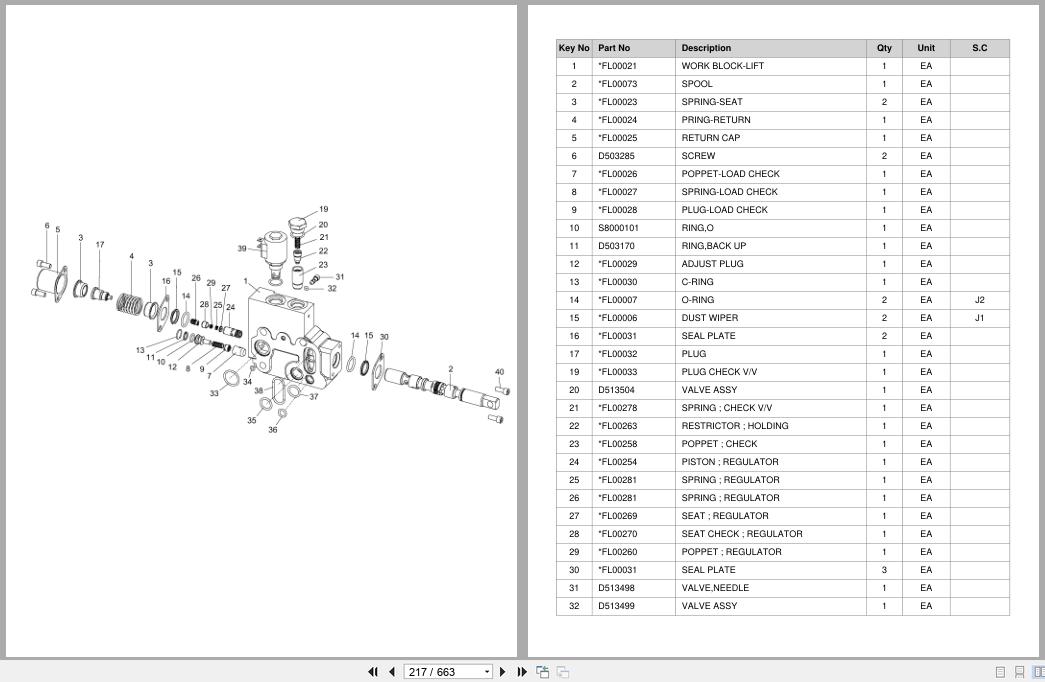Go to the first page
This screenshot has height=682, width=1045.
[373, 672]
